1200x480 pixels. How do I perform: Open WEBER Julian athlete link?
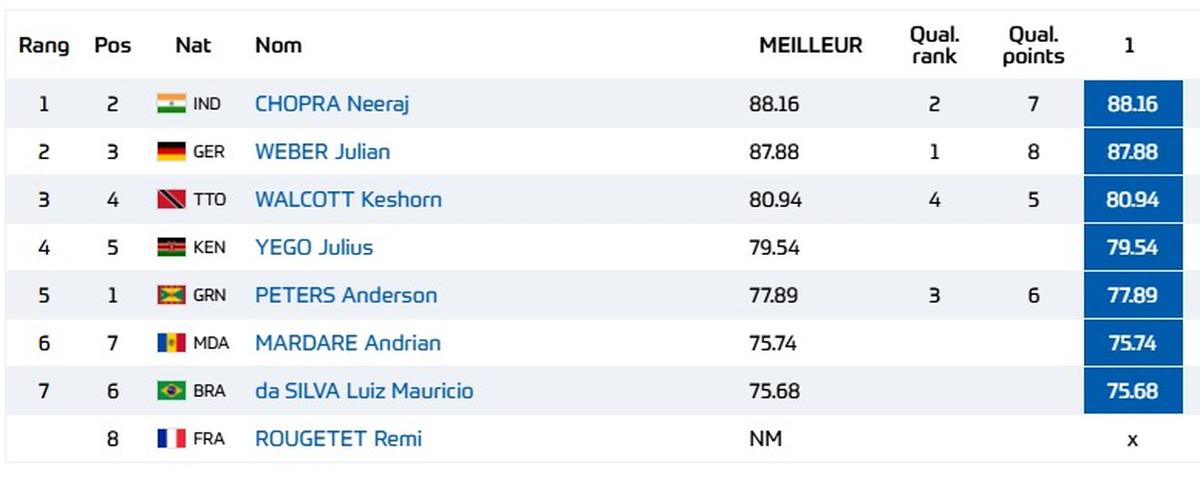coord(322,152)
